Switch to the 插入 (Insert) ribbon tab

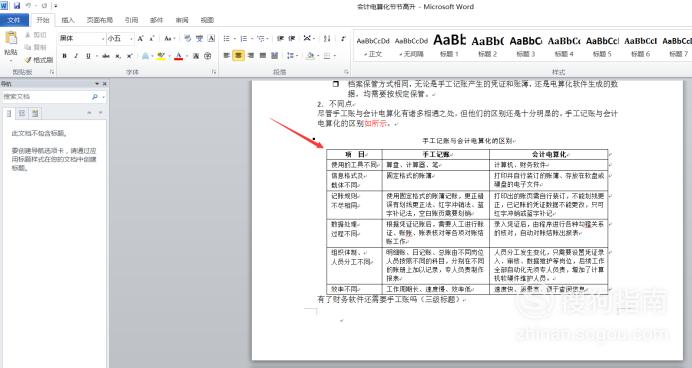pyautogui.click(x=68, y=20)
